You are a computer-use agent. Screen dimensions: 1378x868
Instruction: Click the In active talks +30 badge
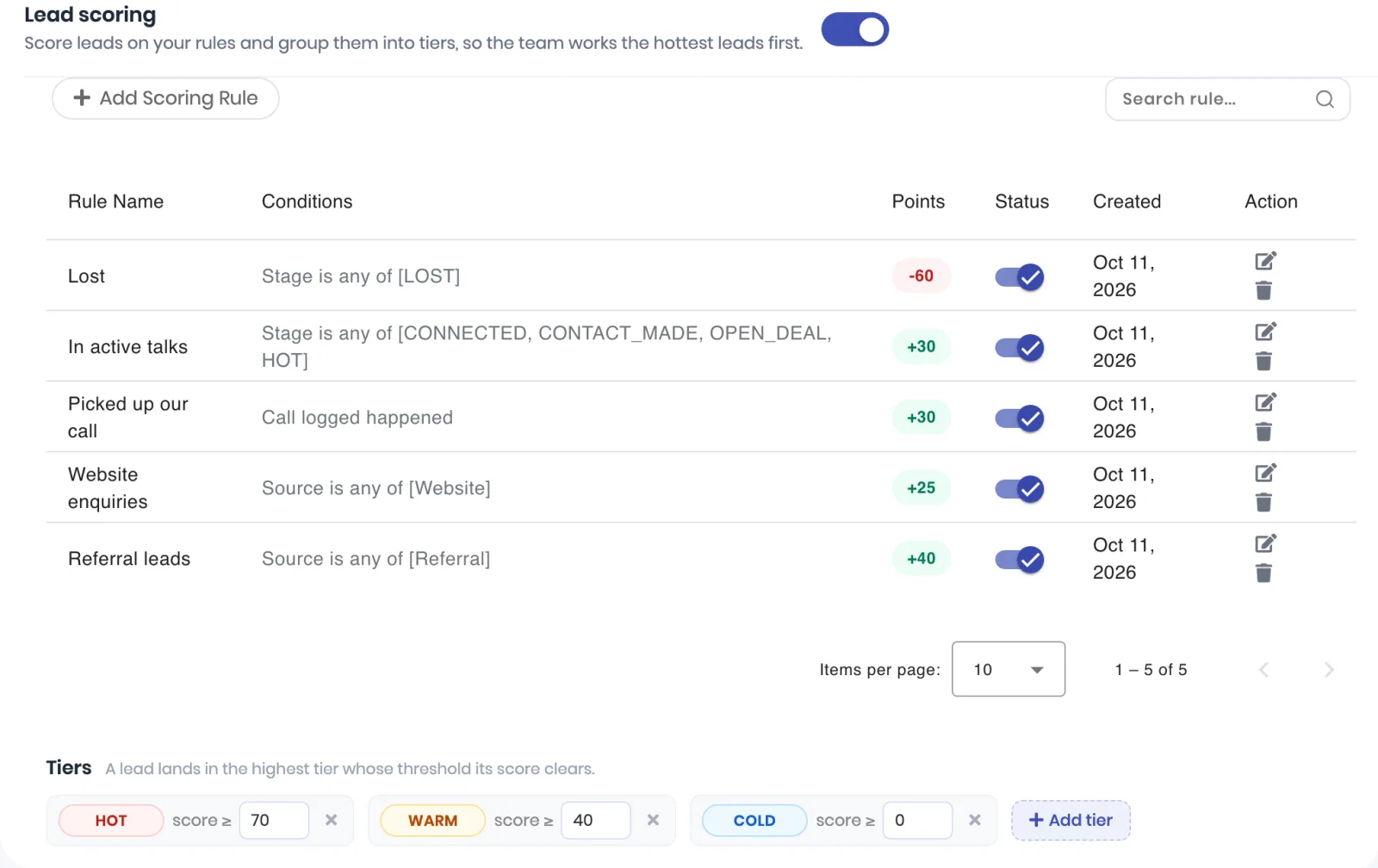pyautogui.click(x=921, y=346)
